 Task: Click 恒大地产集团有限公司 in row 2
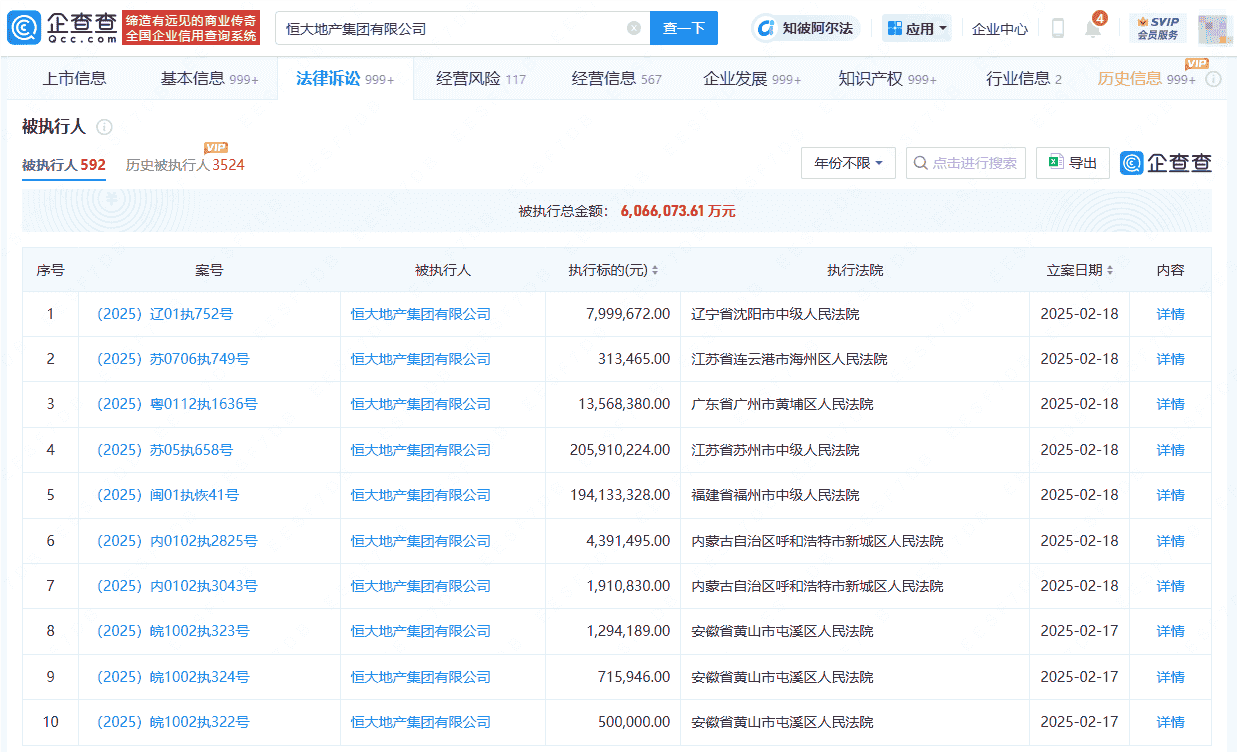coord(419,359)
